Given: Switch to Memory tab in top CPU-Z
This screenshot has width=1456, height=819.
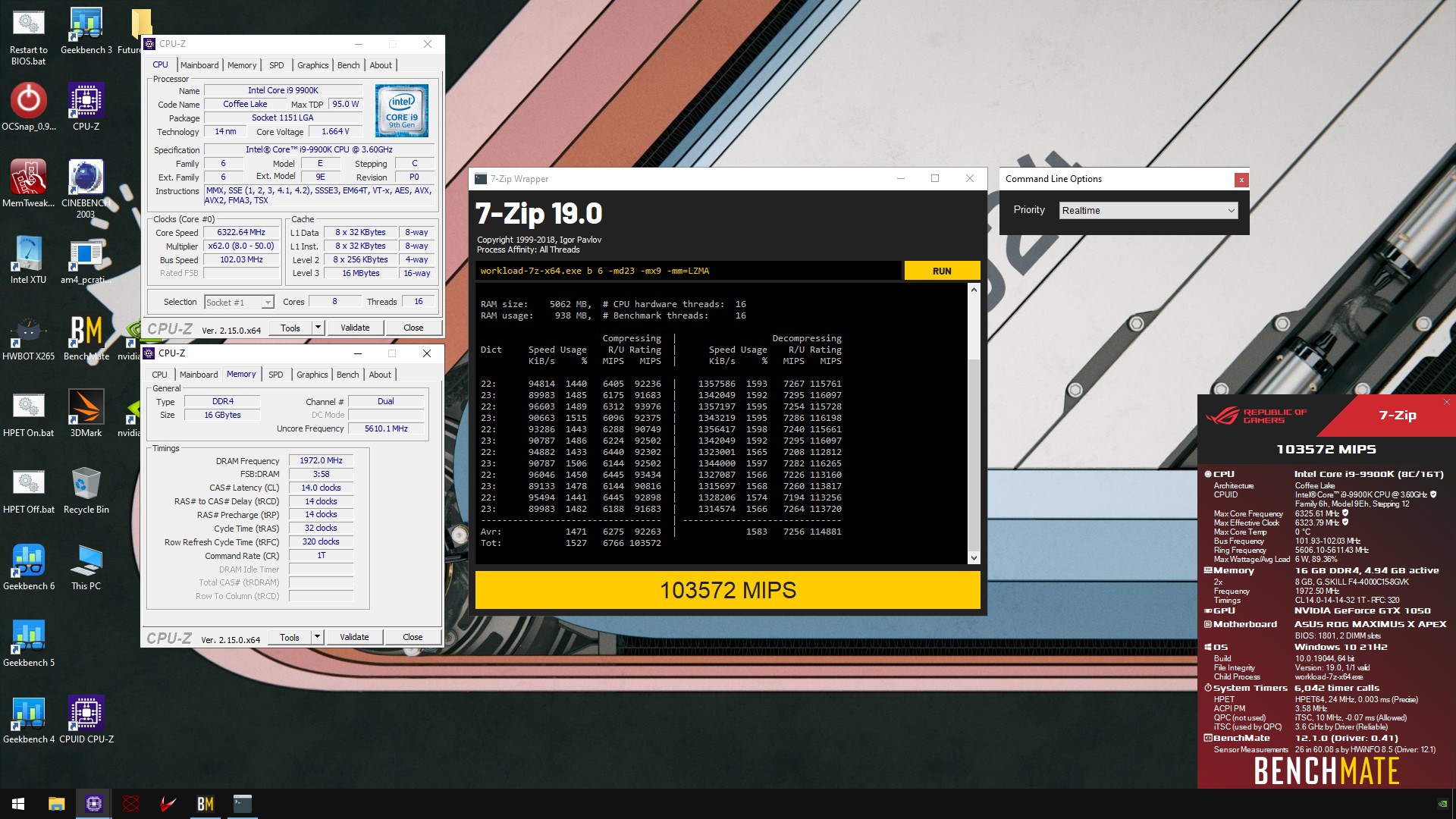Looking at the screenshot, I should pyautogui.click(x=242, y=65).
